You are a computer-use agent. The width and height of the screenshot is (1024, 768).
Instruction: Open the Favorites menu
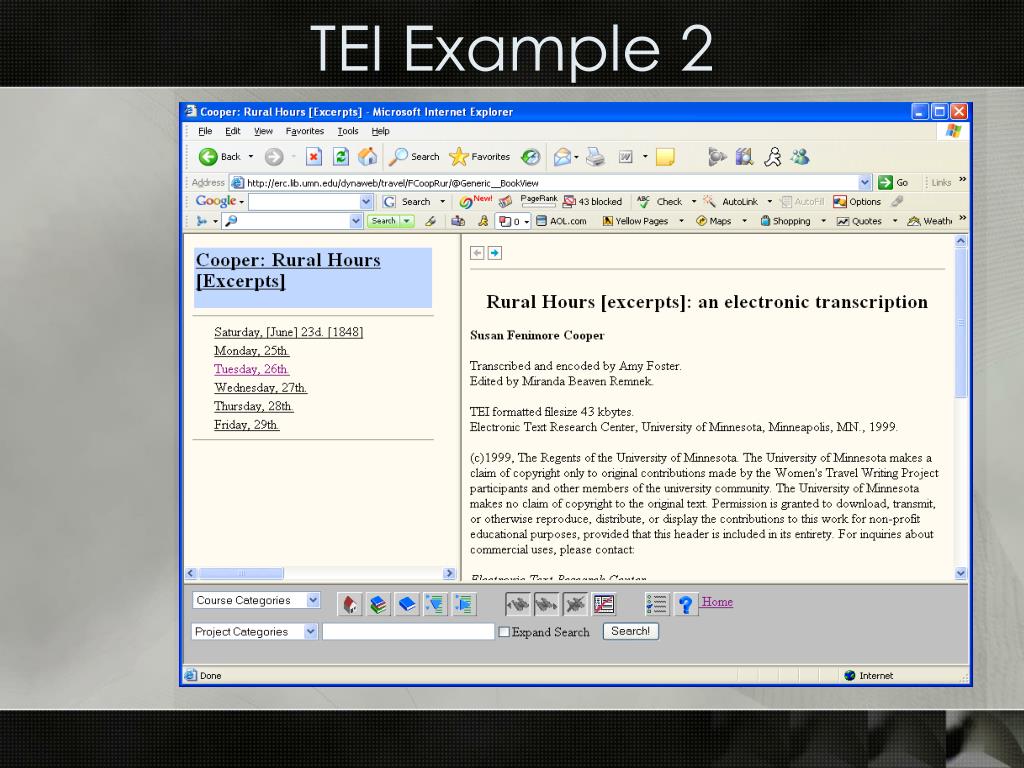304,131
